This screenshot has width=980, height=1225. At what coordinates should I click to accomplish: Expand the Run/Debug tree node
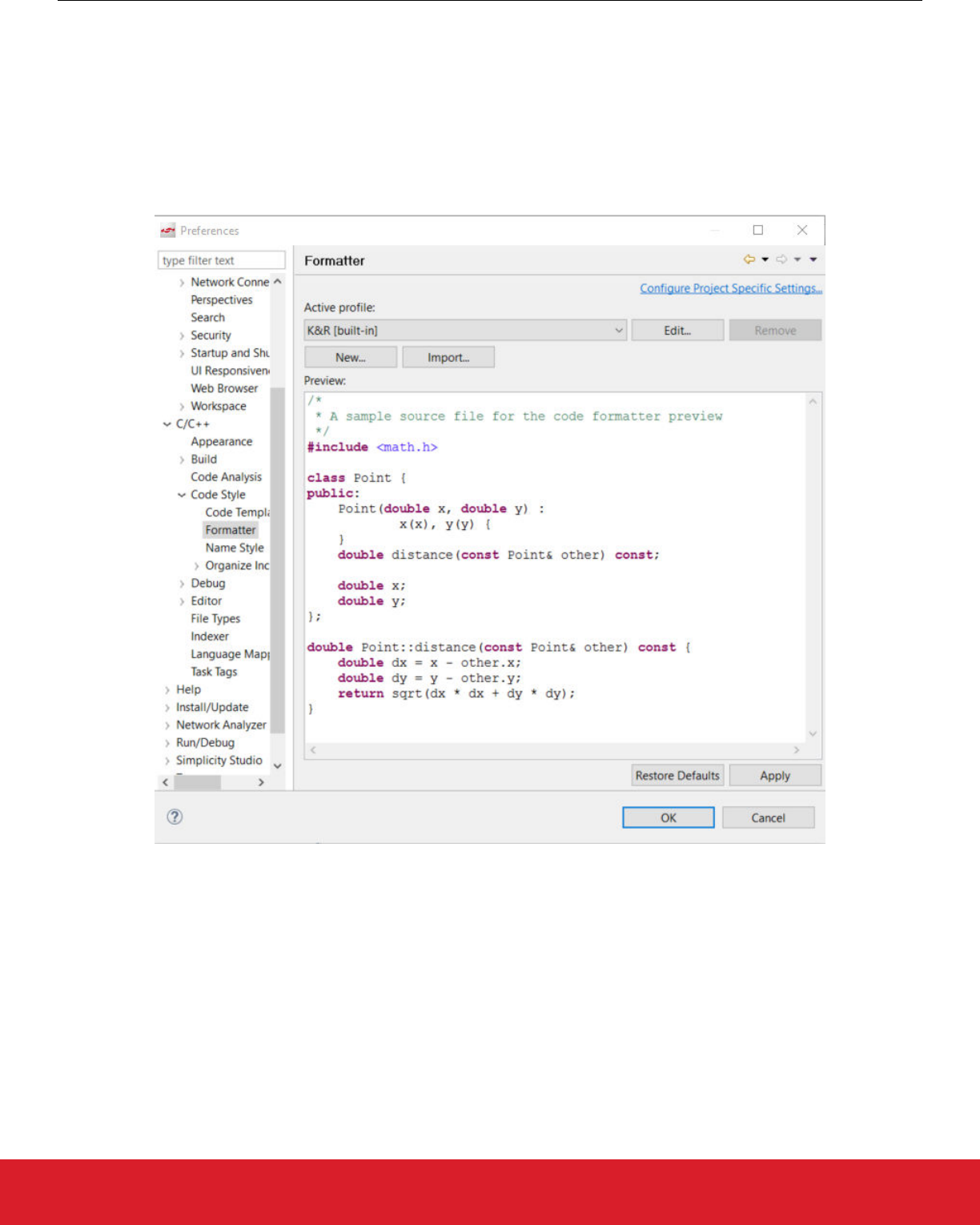coord(167,743)
